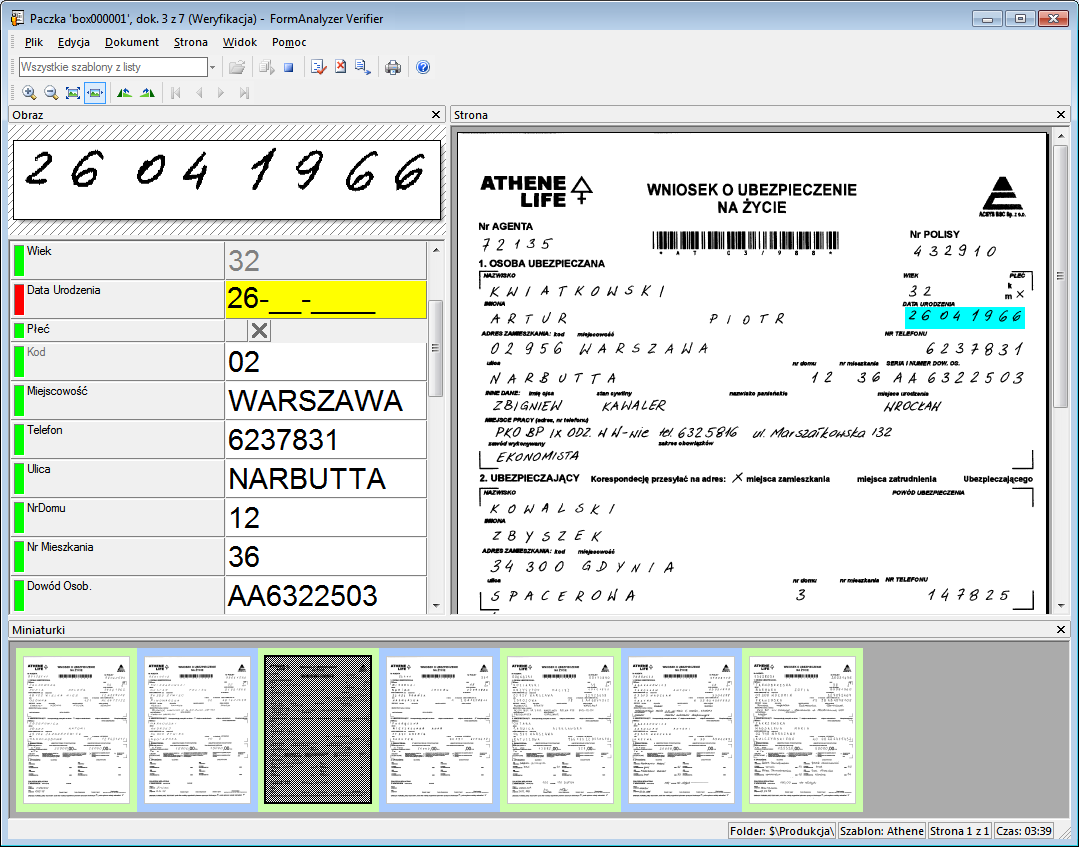Close the Miniaturki panel

coord(1059,629)
